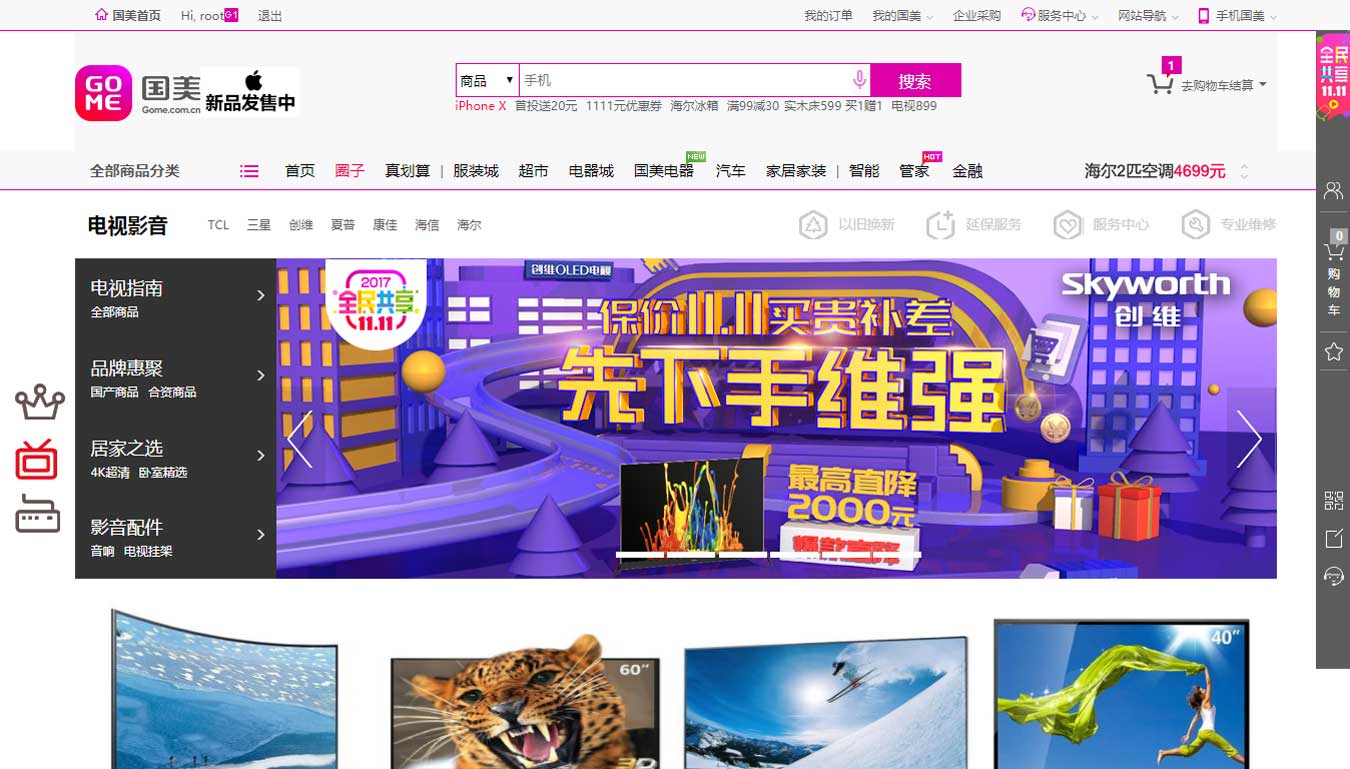Click 以旧换新 recycle icon
Image resolution: width=1350 pixels, height=769 pixels.
813,225
